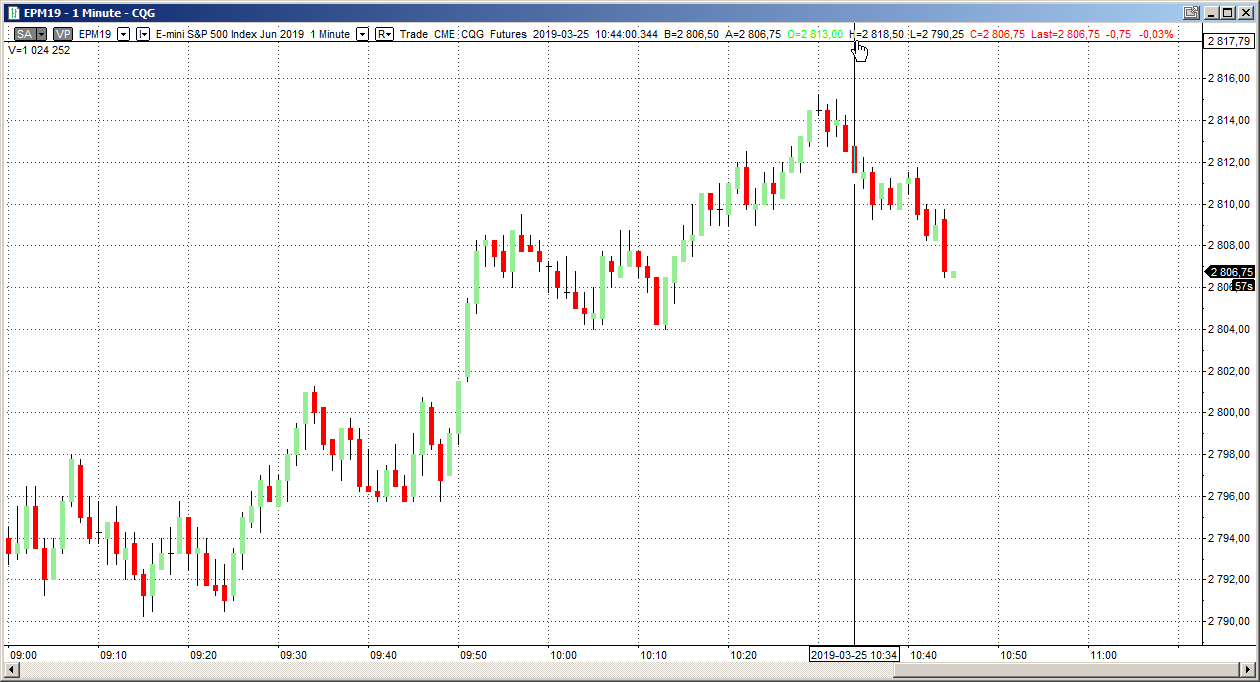The image size is (1260, 682).
Task: Click the red C=2 806,75 close value
Action: [998, 34]
